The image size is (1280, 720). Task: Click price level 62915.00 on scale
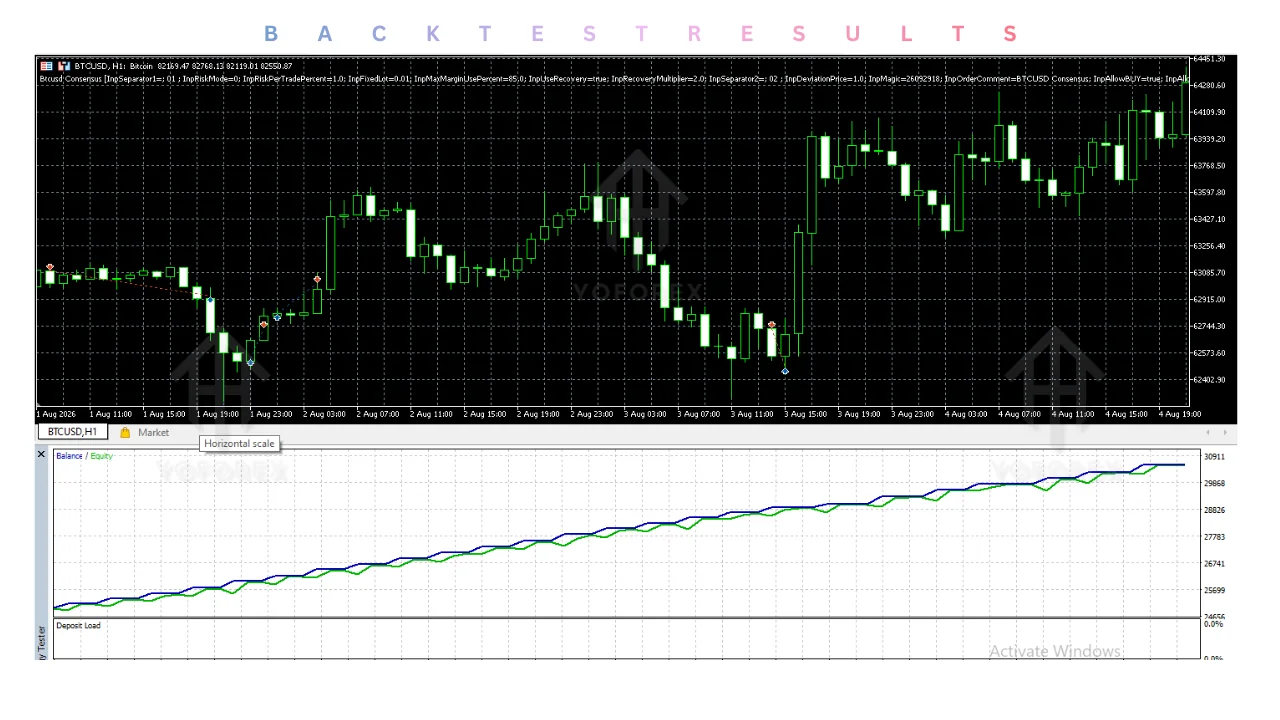[1211, 299]
